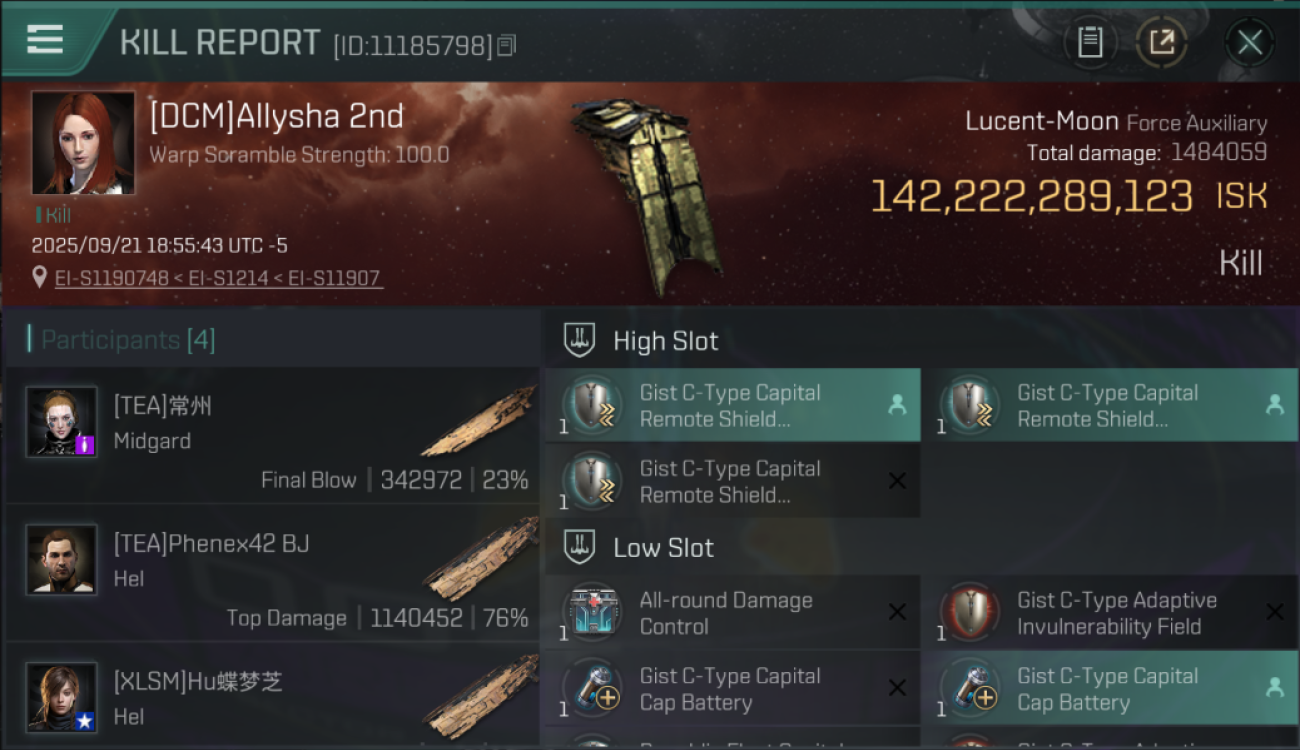Viewport: 1300px width, 750px height.
Task: Click the All-round Damage Control icon
Action: point(592,613)
